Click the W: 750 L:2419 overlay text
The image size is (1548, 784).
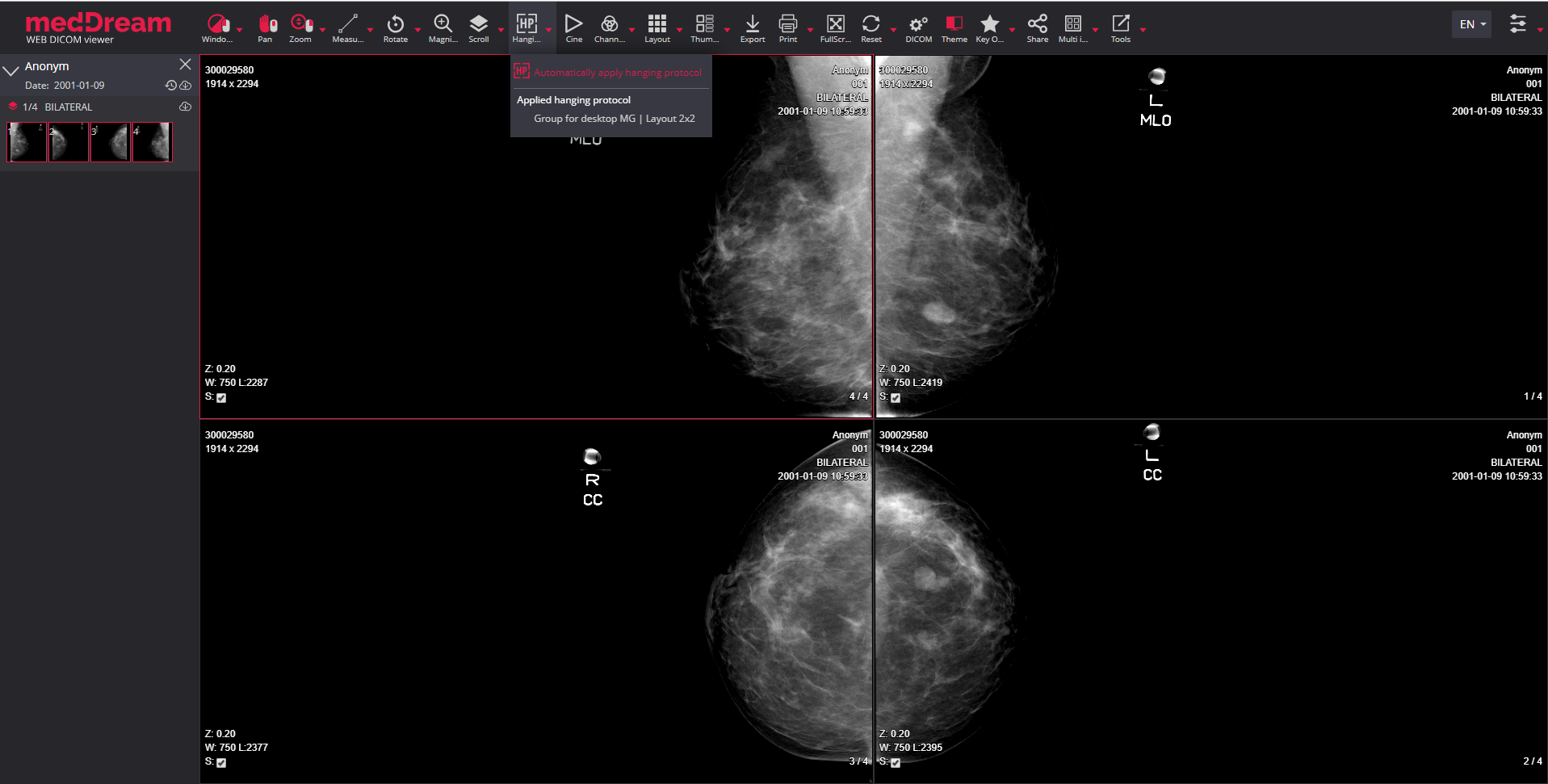click(x=911, y=383)
